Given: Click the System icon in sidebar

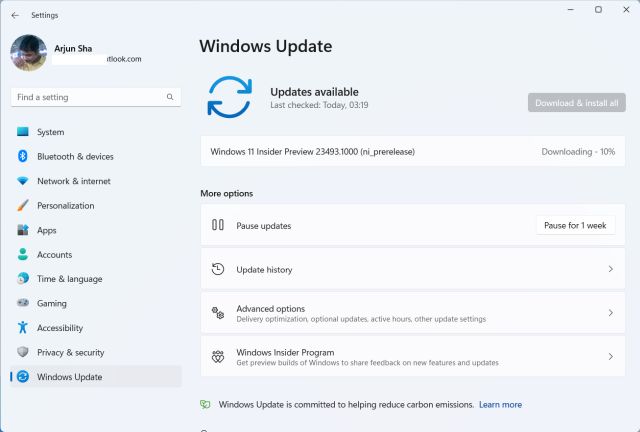Looking at the screenshot, I should click(22, 132).
